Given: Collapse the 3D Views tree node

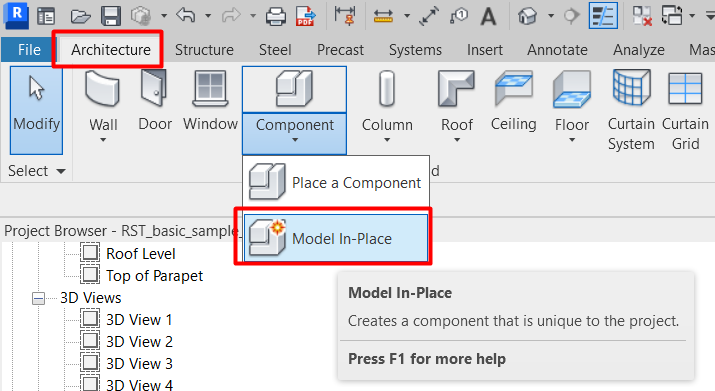Looking at the screenshot, I should point(39,299).
